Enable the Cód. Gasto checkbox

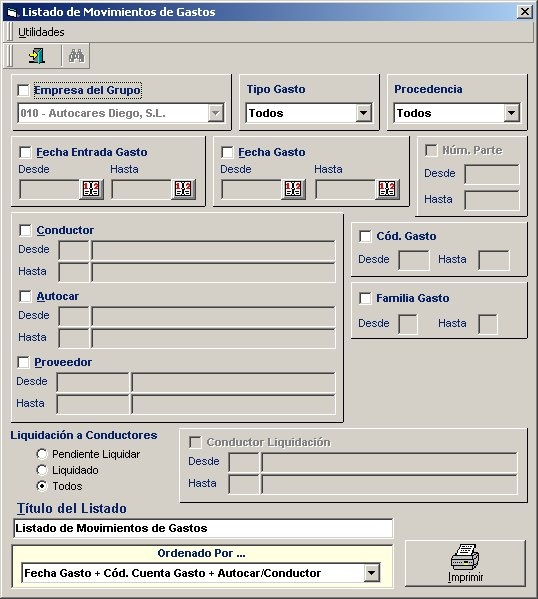(x=365, y=236)
